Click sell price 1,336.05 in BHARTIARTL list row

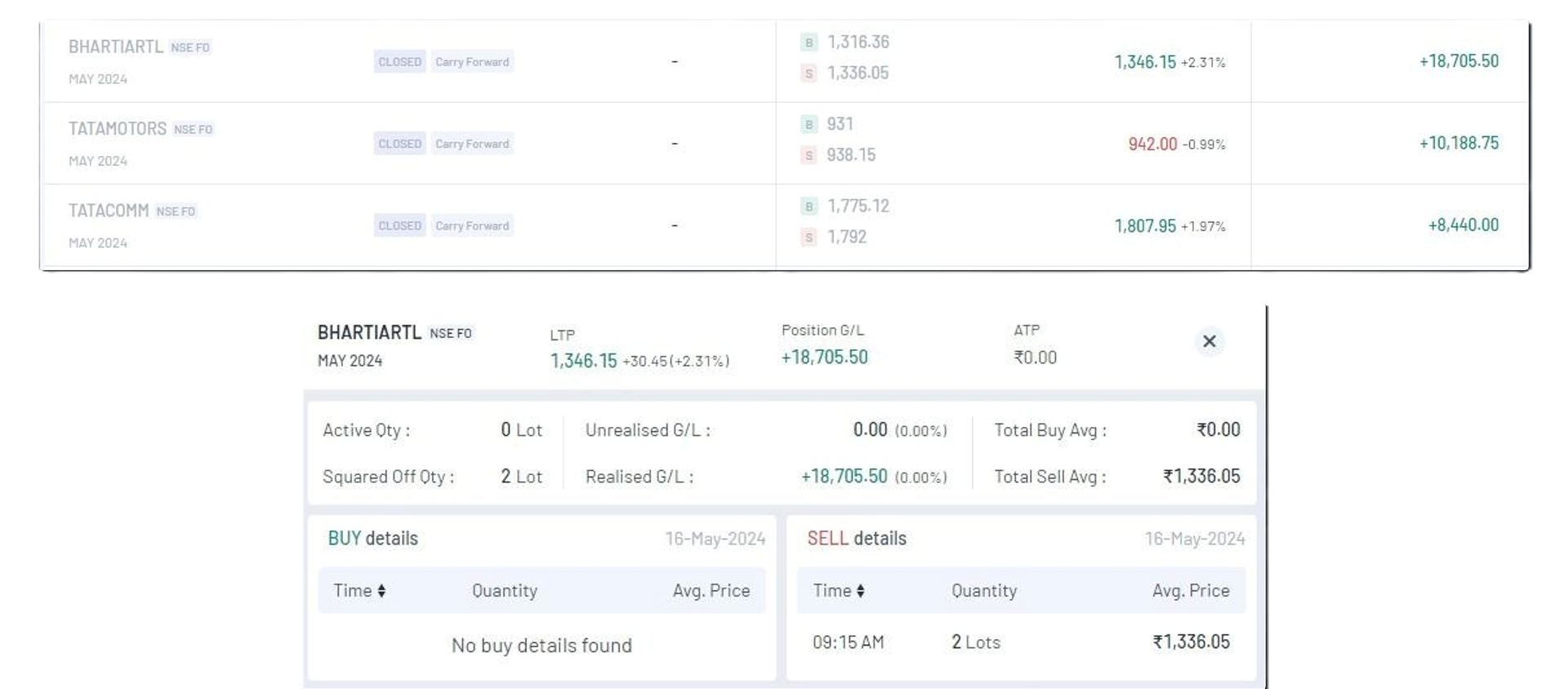tap(858, 73)
